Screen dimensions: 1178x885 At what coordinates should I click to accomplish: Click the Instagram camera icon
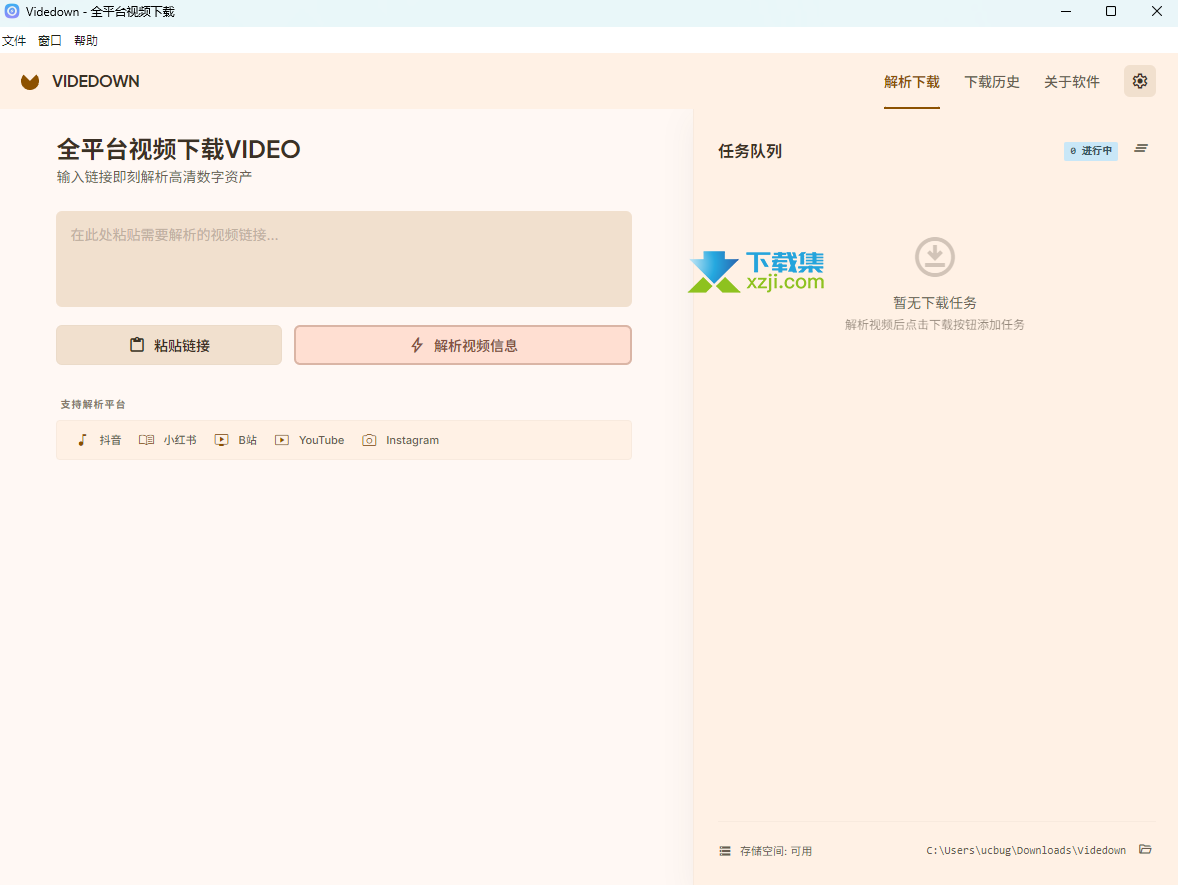(x=369, y=440)
